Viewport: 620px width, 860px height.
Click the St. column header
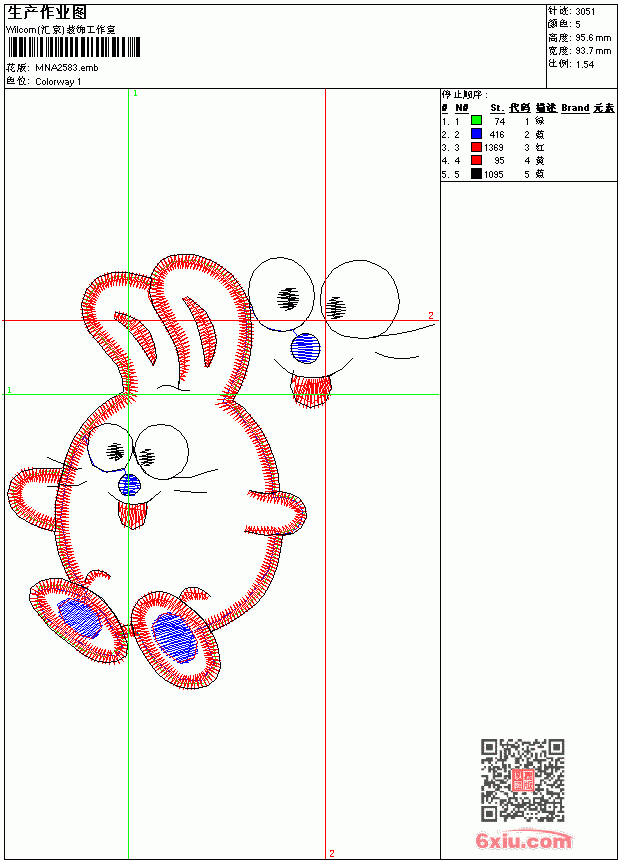pos(497,108)
